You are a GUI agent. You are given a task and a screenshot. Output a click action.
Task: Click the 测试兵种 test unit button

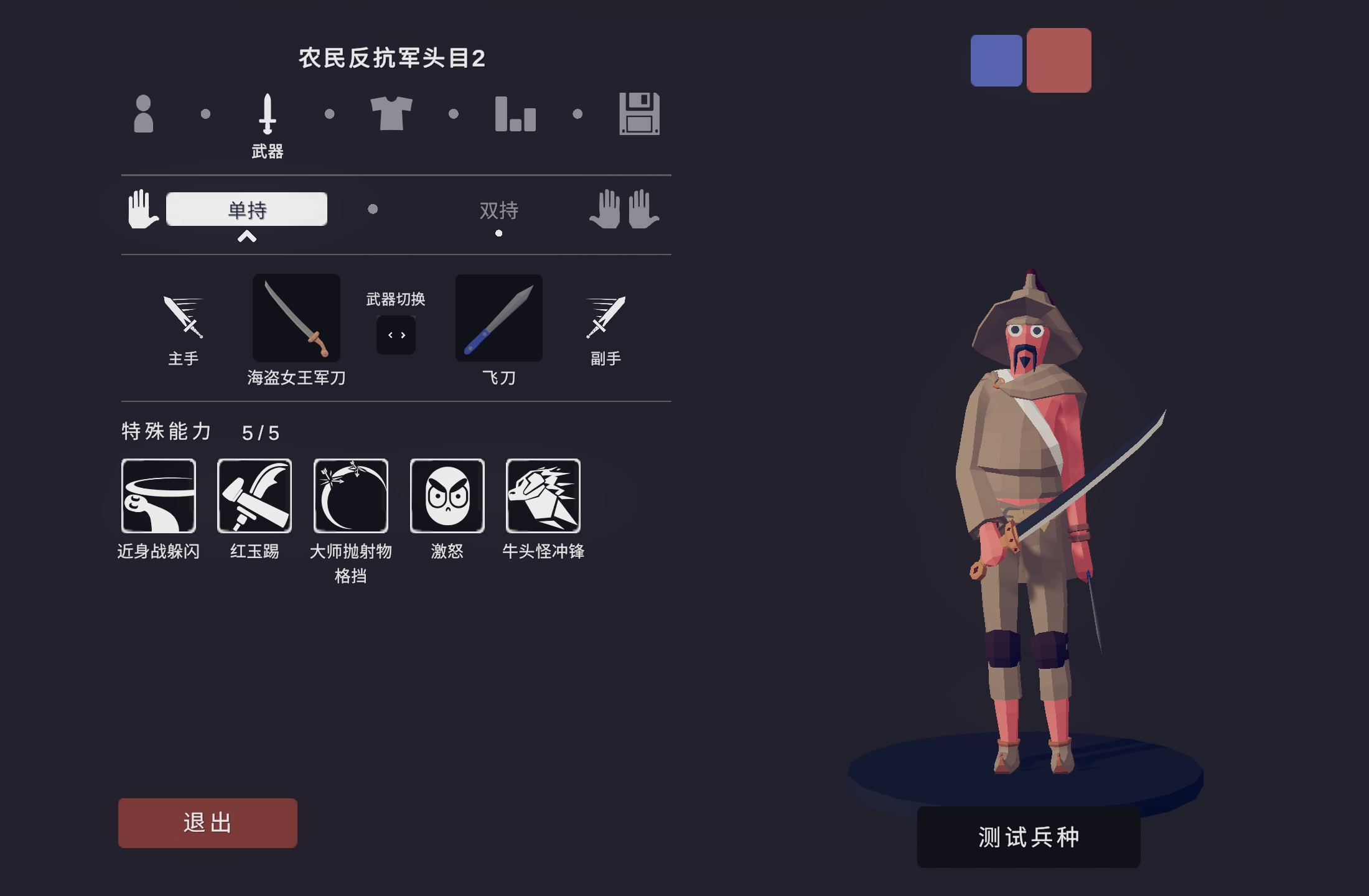pyautogui.click(x=1029, y=837)
